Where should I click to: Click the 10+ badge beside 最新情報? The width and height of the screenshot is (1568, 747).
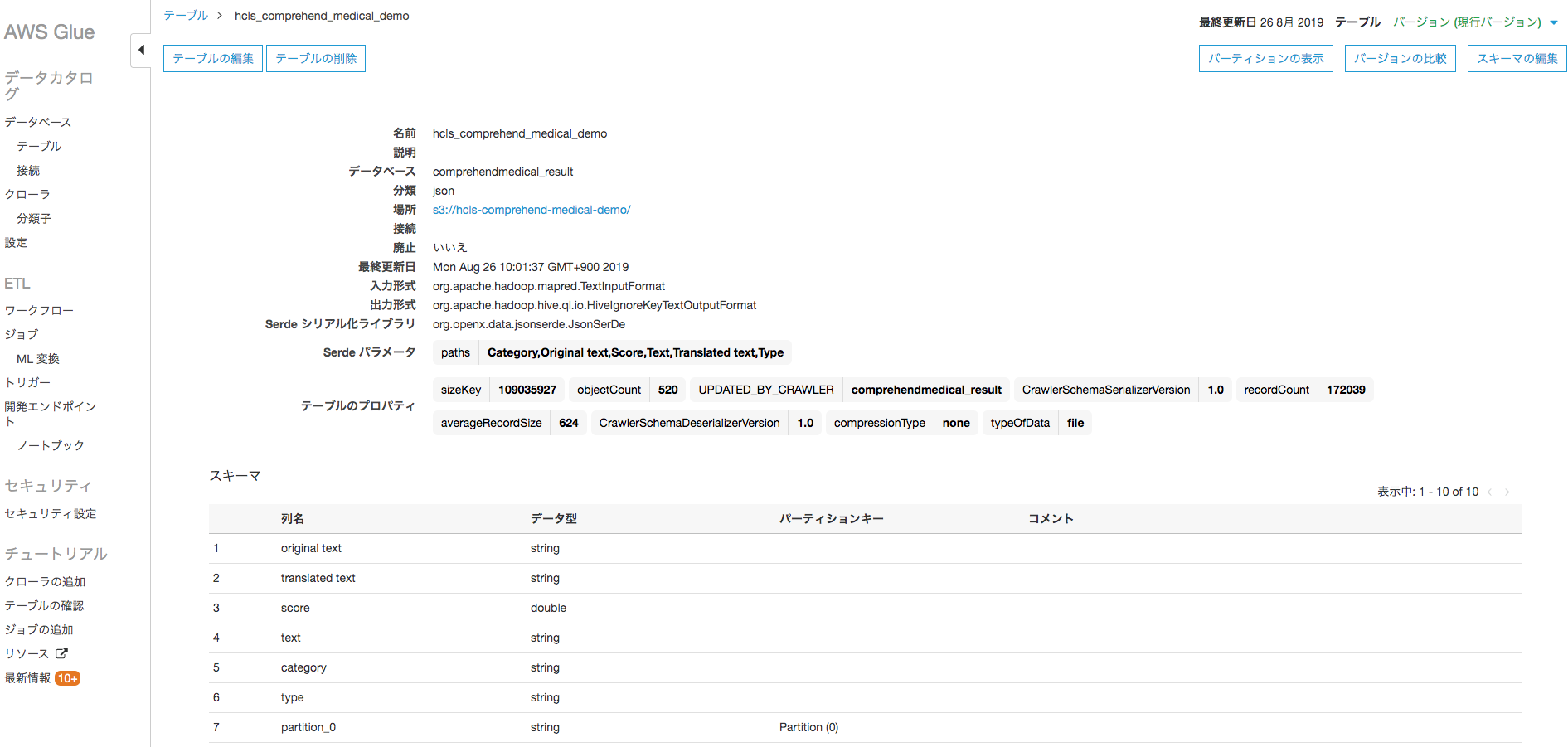point(67,678)
